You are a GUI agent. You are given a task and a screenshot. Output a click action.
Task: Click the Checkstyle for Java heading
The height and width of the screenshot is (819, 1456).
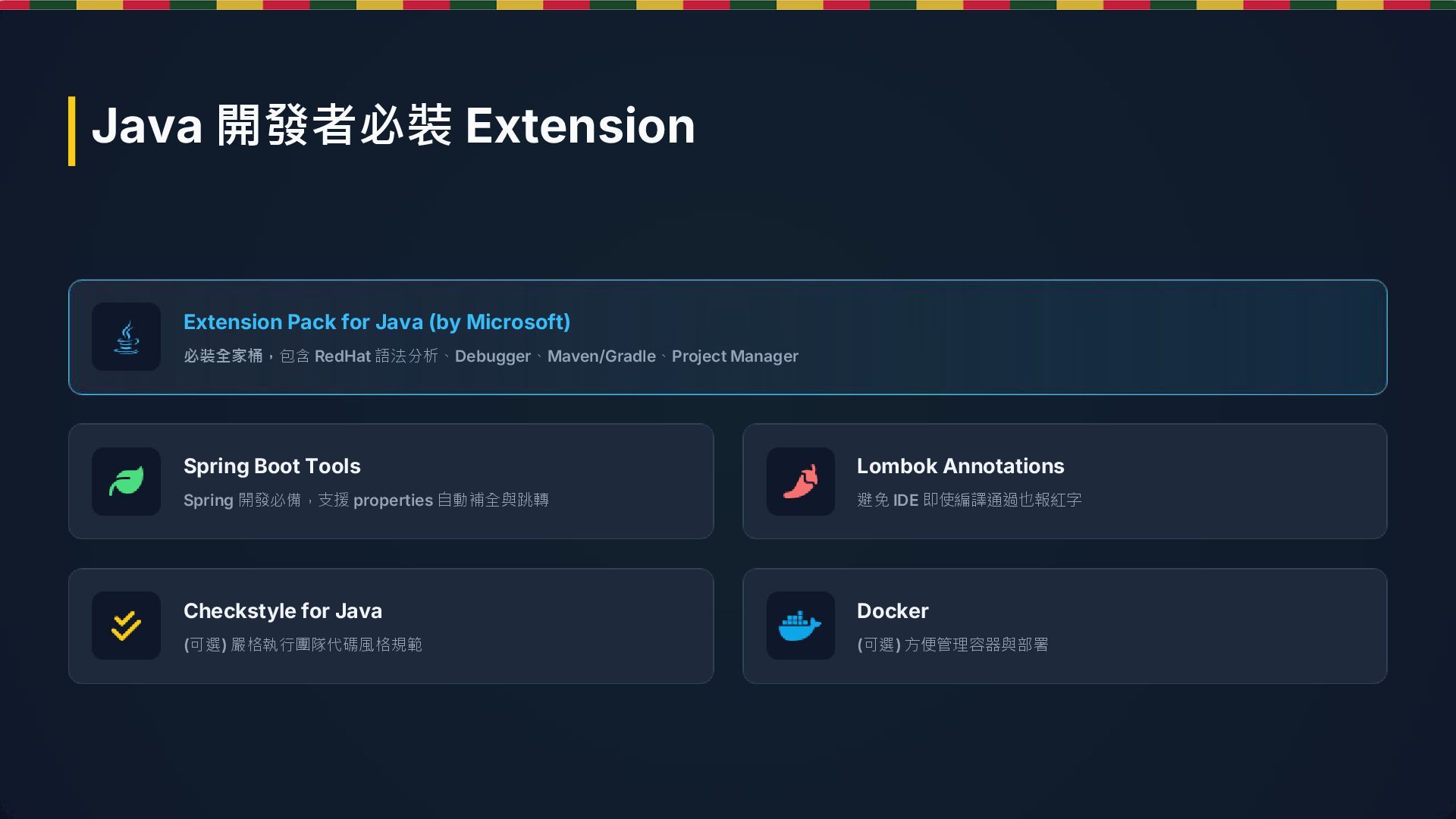click(282, 610)
